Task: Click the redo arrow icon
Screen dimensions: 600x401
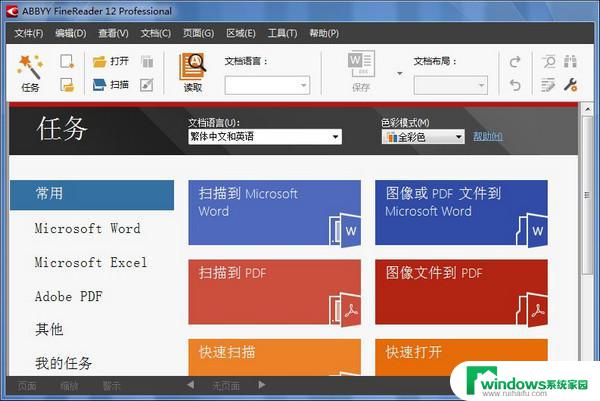Action: point(515,62)
